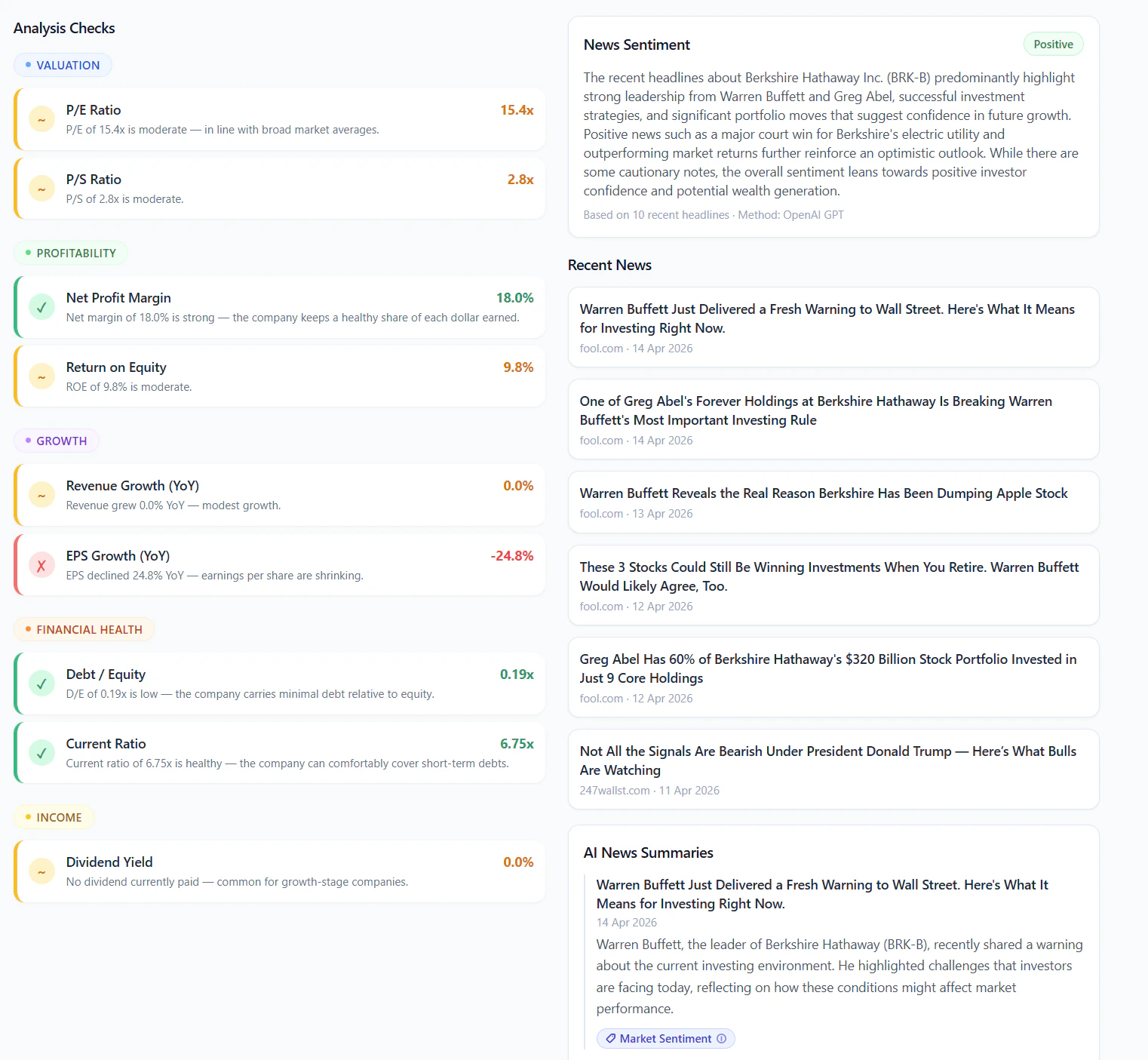Click 'ROE of 9.8% is moderate.' description
Screen dimensions: 1148x1060
129,387
